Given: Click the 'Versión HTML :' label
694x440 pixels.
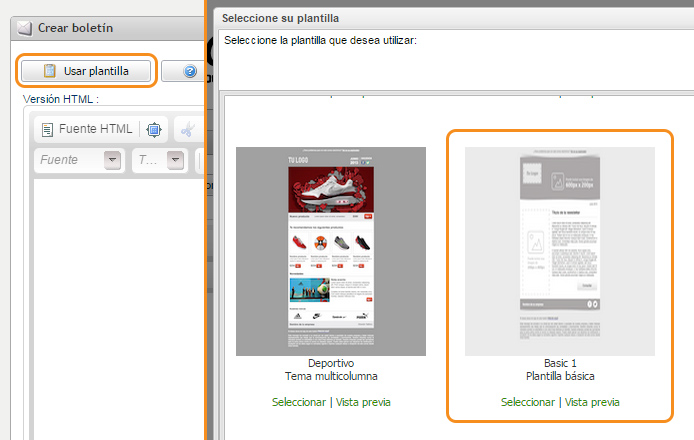Looking at the screenshot, I should tap(61, 99).
